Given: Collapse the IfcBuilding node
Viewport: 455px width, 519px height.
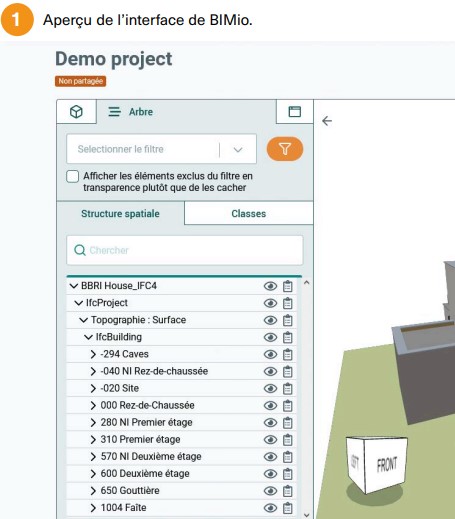Looking at the screenshot, I should click(x=88, y=337).
